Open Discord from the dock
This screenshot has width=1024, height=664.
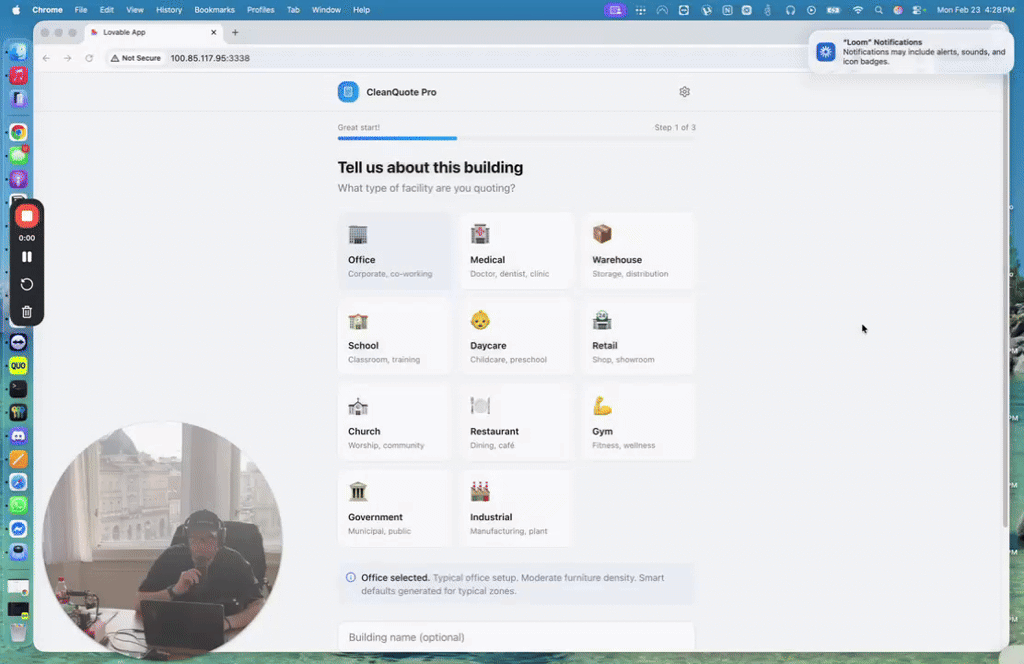(x=17, y=435)
